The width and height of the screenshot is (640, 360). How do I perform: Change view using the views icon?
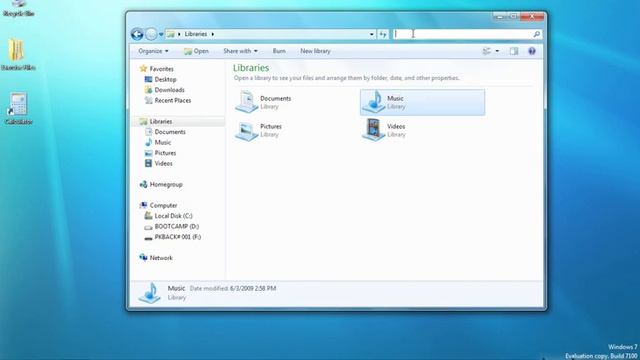(x=487, y=51)
